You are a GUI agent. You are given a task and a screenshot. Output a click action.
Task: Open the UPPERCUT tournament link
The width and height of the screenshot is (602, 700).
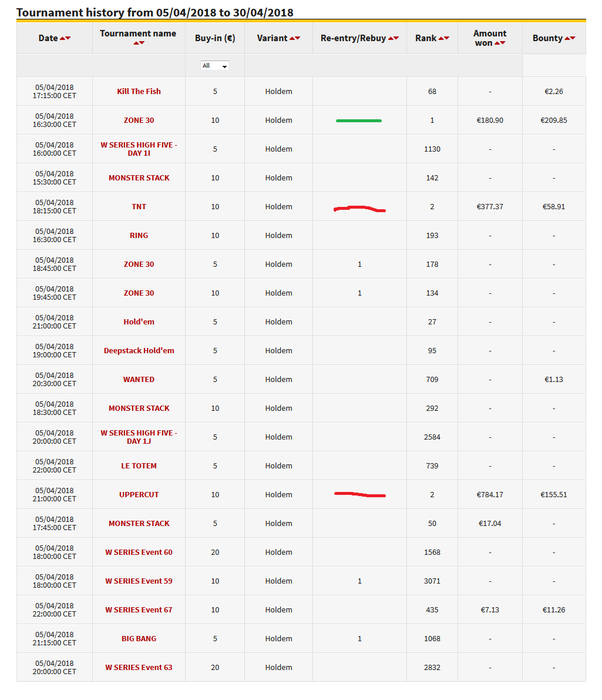click(x=139, y=495)
